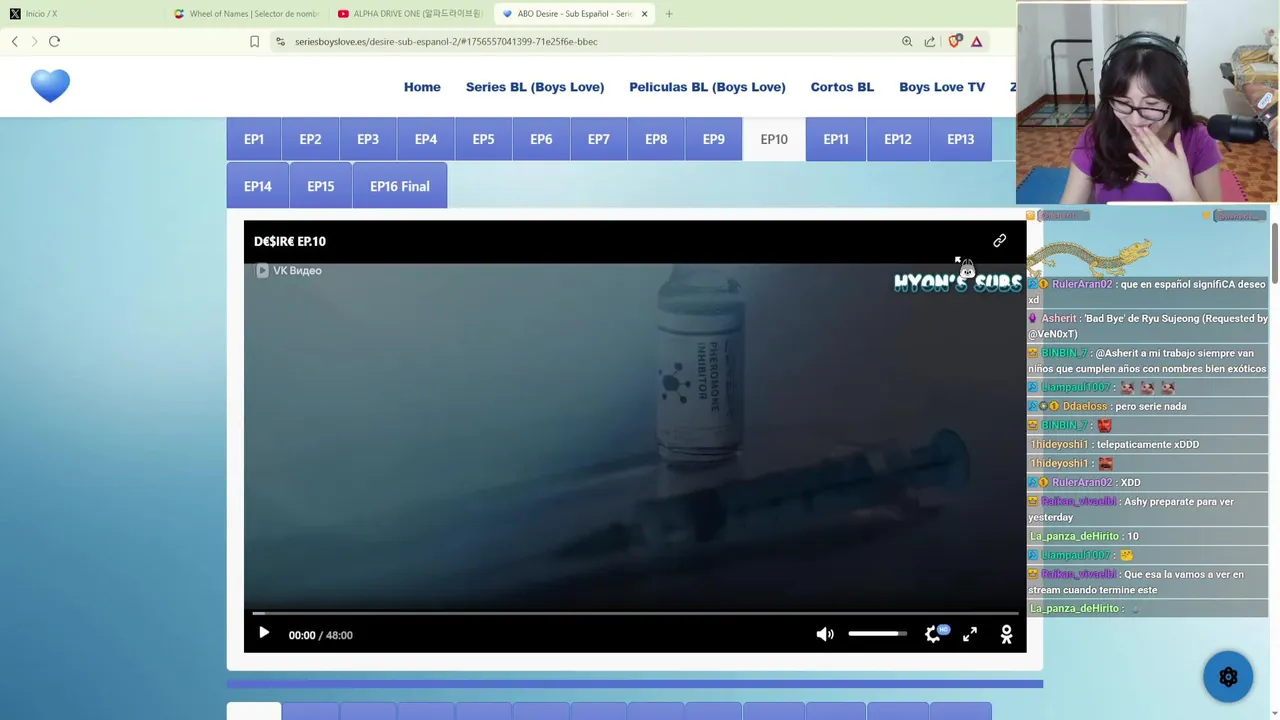The image size is (1280, 720).
Task: Click the 00:00 / 48:00 time display
Action: 320,635
